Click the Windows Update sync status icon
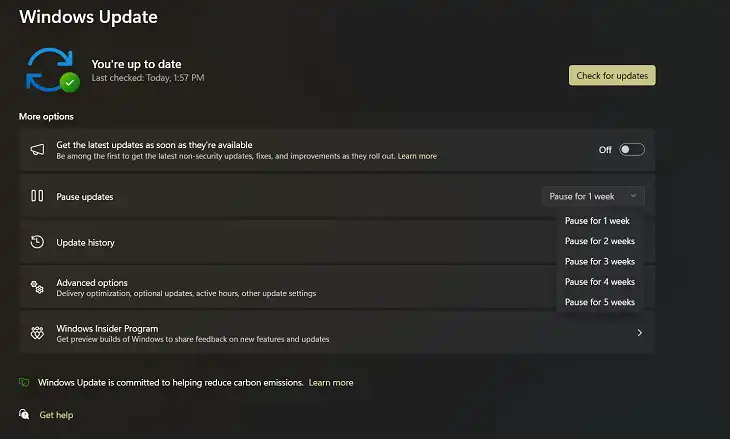The image size is (730, 439). [53, 70]
